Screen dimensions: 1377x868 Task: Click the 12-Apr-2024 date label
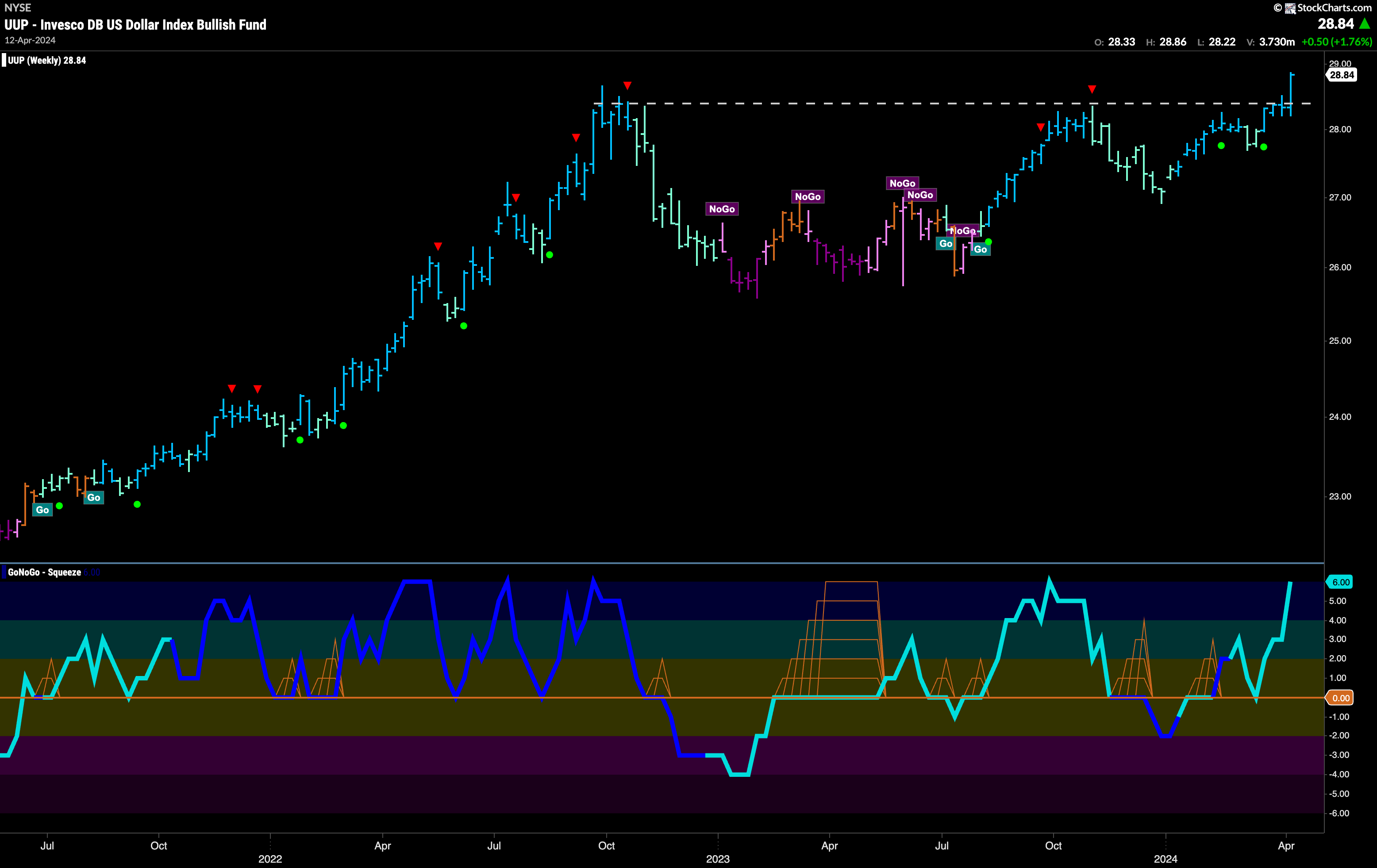coord(30,40)
